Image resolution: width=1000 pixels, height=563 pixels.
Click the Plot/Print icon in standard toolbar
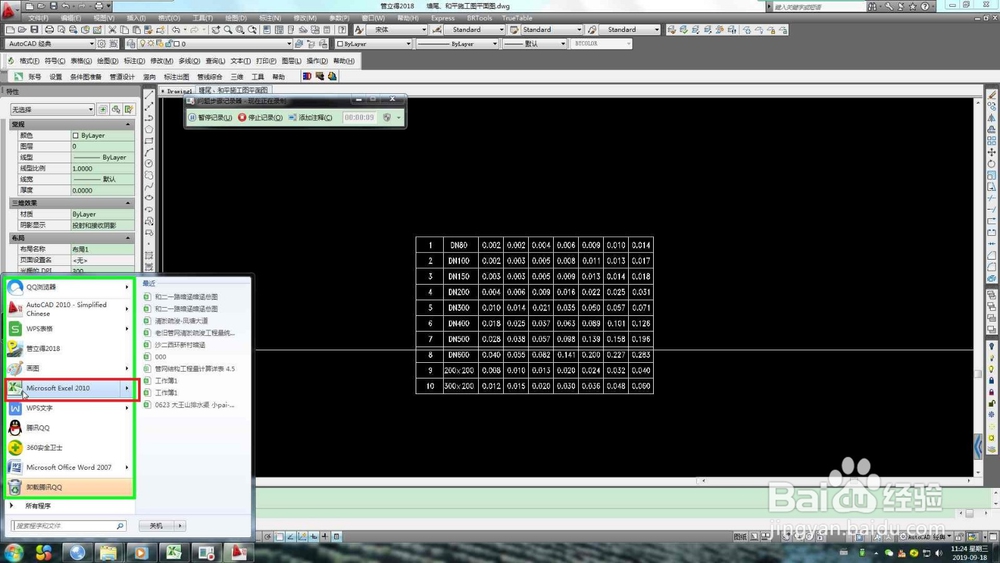pos(49,29)
